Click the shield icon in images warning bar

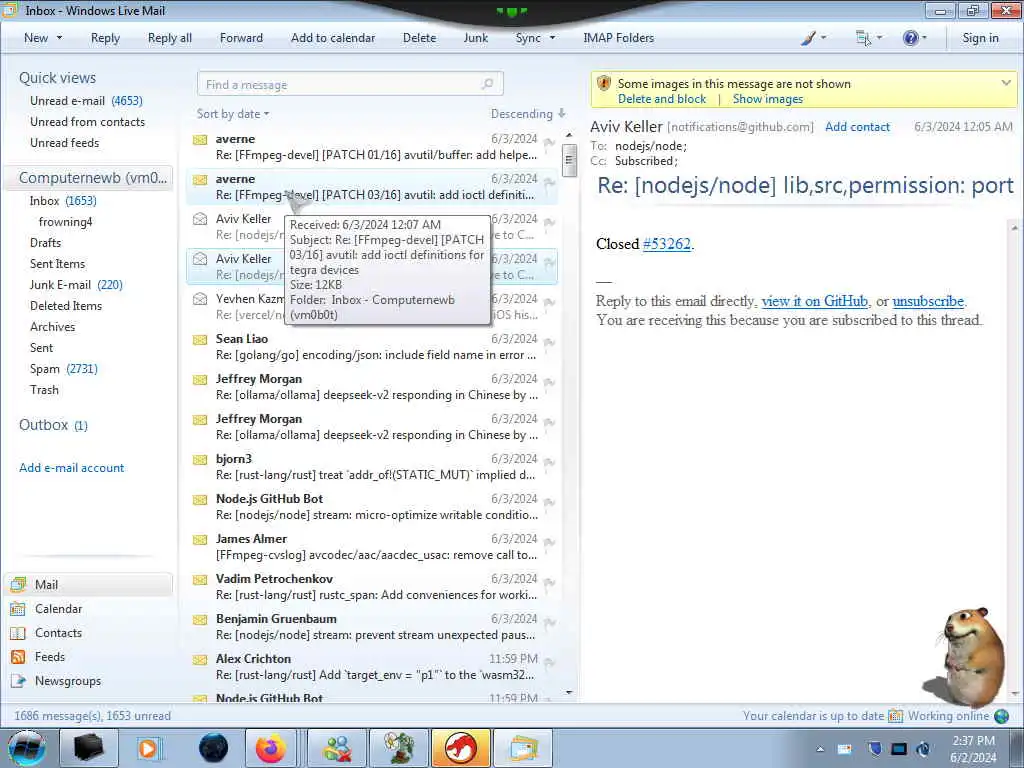(x=604, y=84)
